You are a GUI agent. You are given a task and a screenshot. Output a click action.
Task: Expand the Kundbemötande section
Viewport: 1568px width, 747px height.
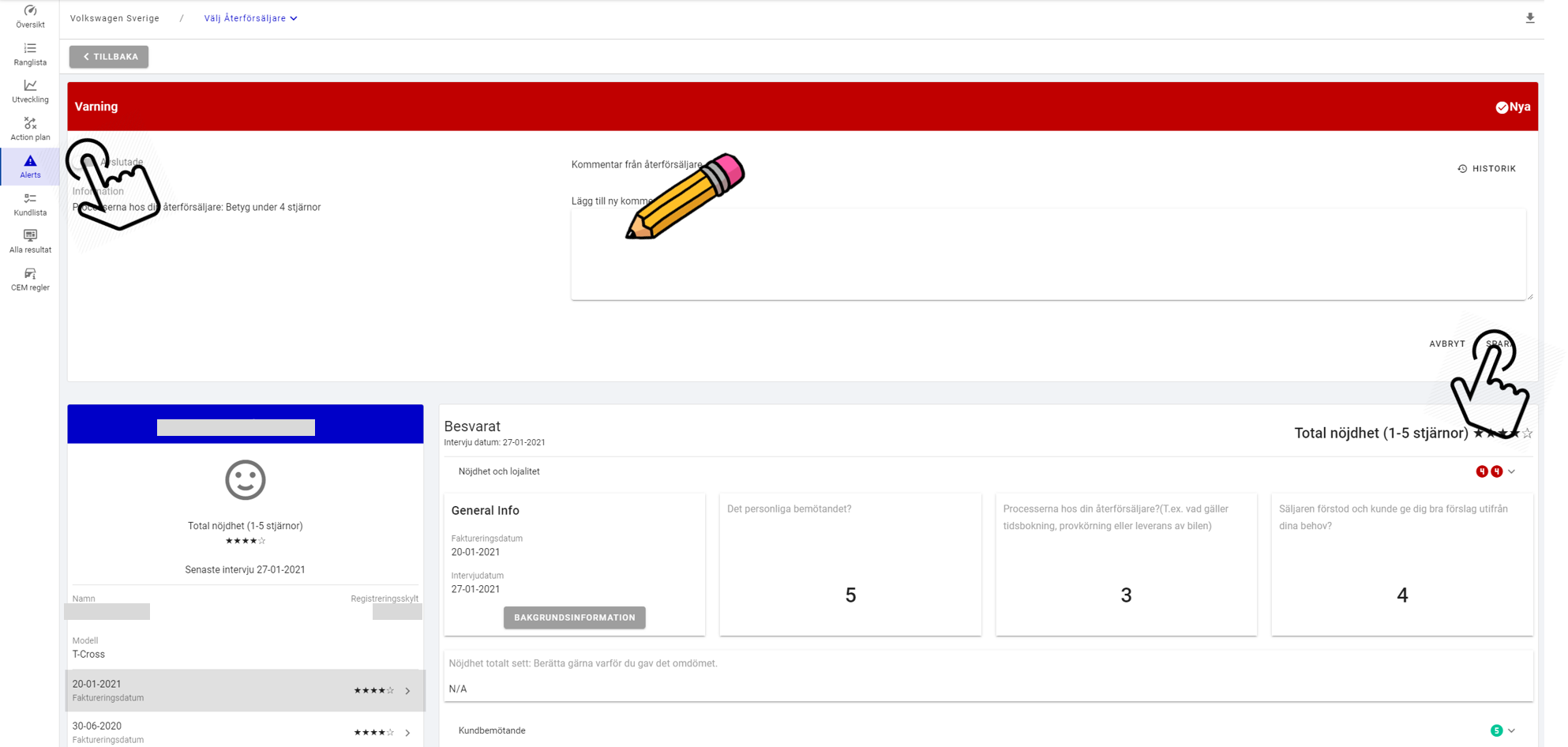coord(1511,730)
